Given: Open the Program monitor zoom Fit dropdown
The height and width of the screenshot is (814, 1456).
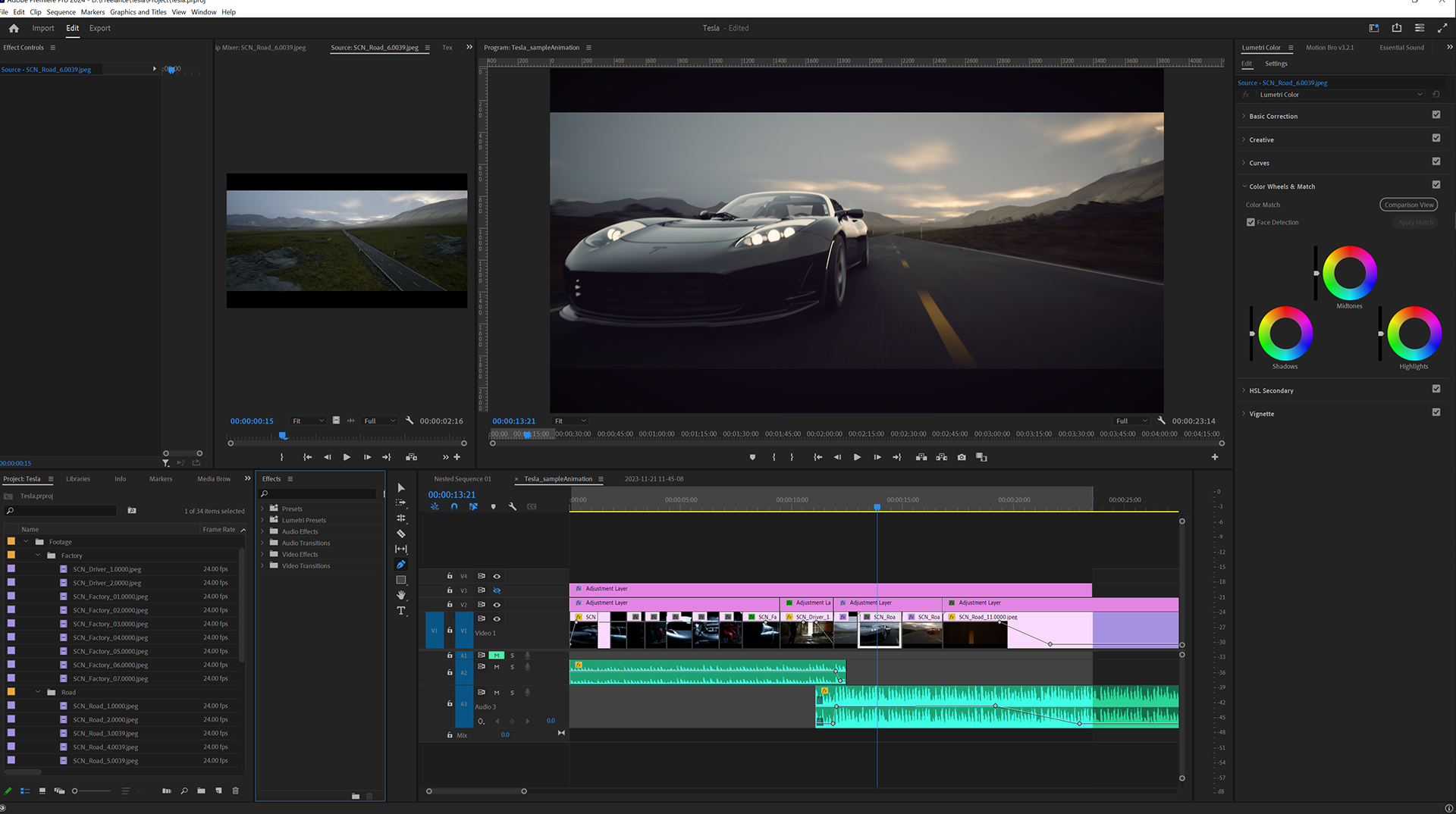Looking at the screenshot, I should tap(570, 421).
